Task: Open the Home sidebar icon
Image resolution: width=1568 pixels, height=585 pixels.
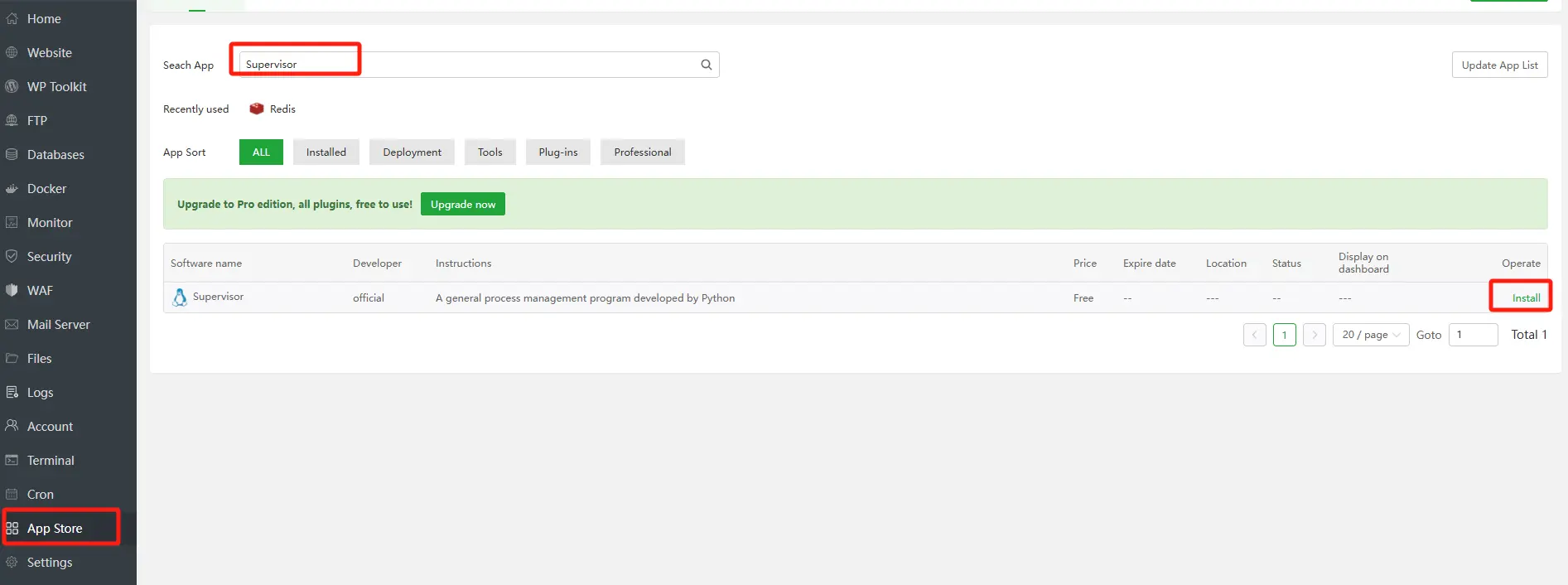Action: pos(12,18)
